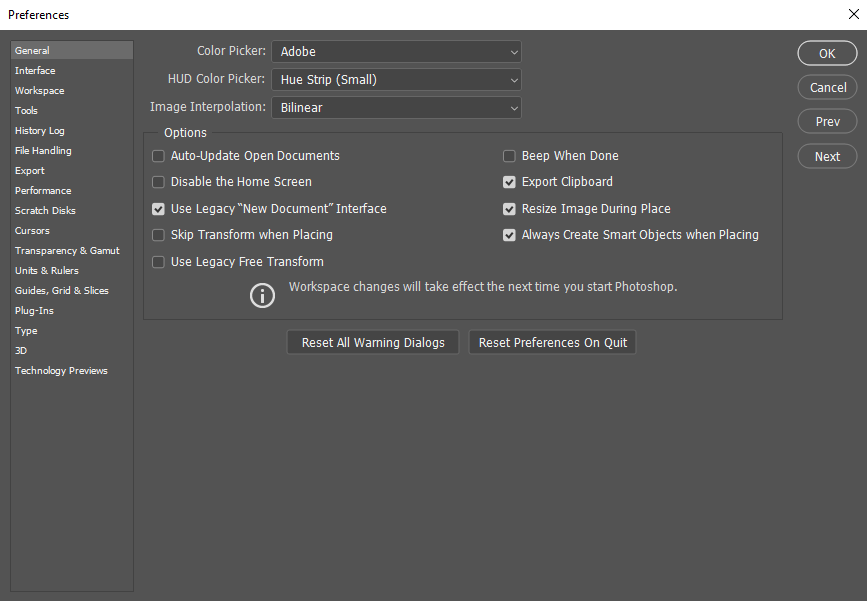Viewport: 867px width, 601px height.
Task: Open Image Interpolation dropdown
Action: point(396,107)
